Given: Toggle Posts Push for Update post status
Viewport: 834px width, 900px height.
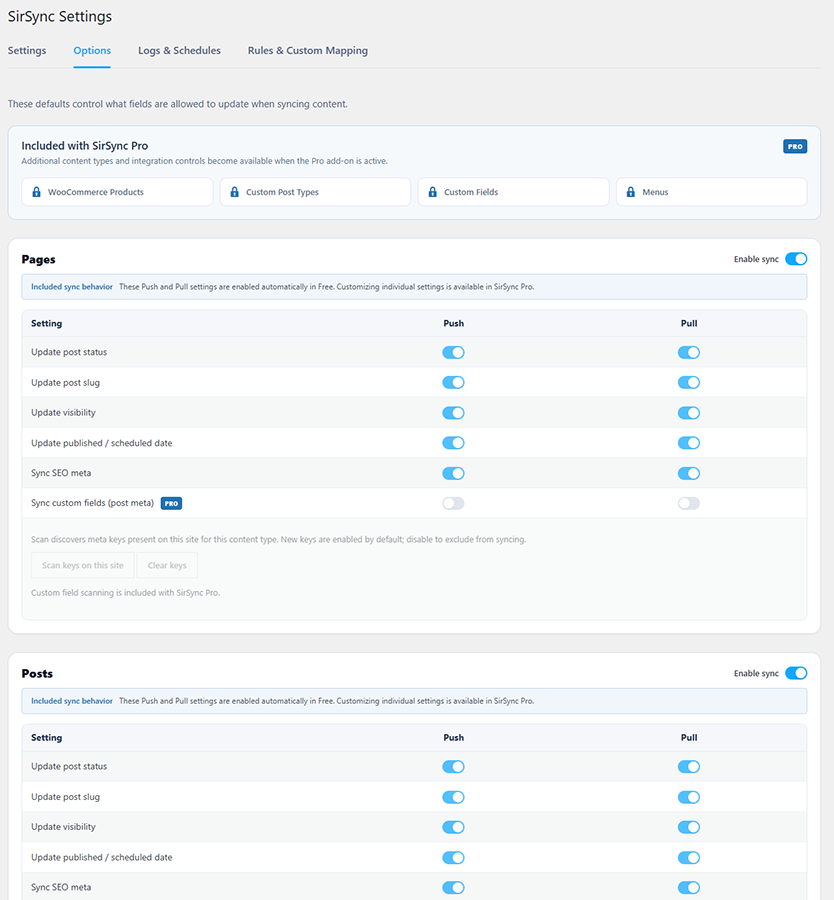Looking at the screenshot, I should click(x=453, y=767).
